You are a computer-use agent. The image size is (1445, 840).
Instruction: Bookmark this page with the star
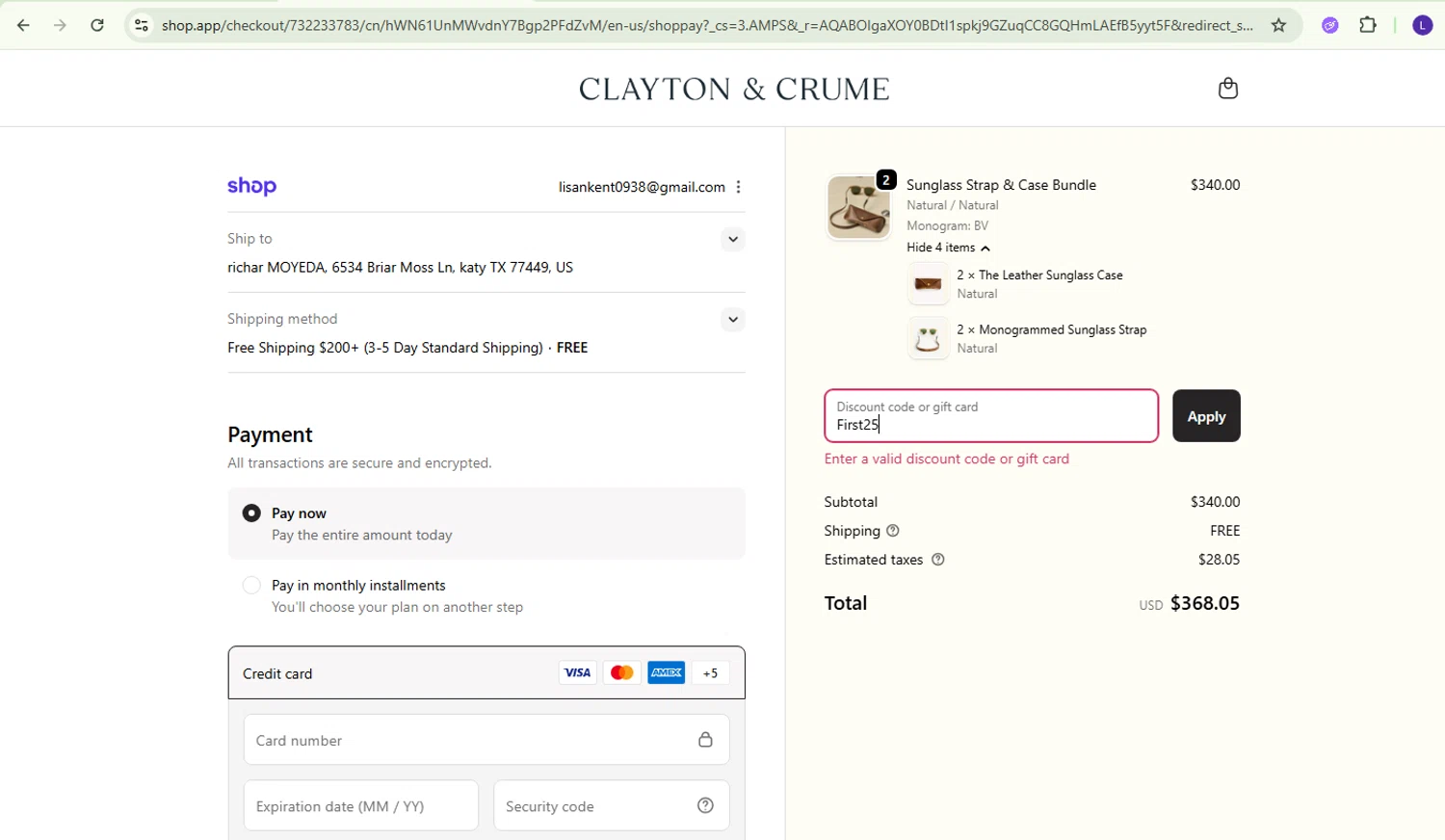[x=1278, y=26]
